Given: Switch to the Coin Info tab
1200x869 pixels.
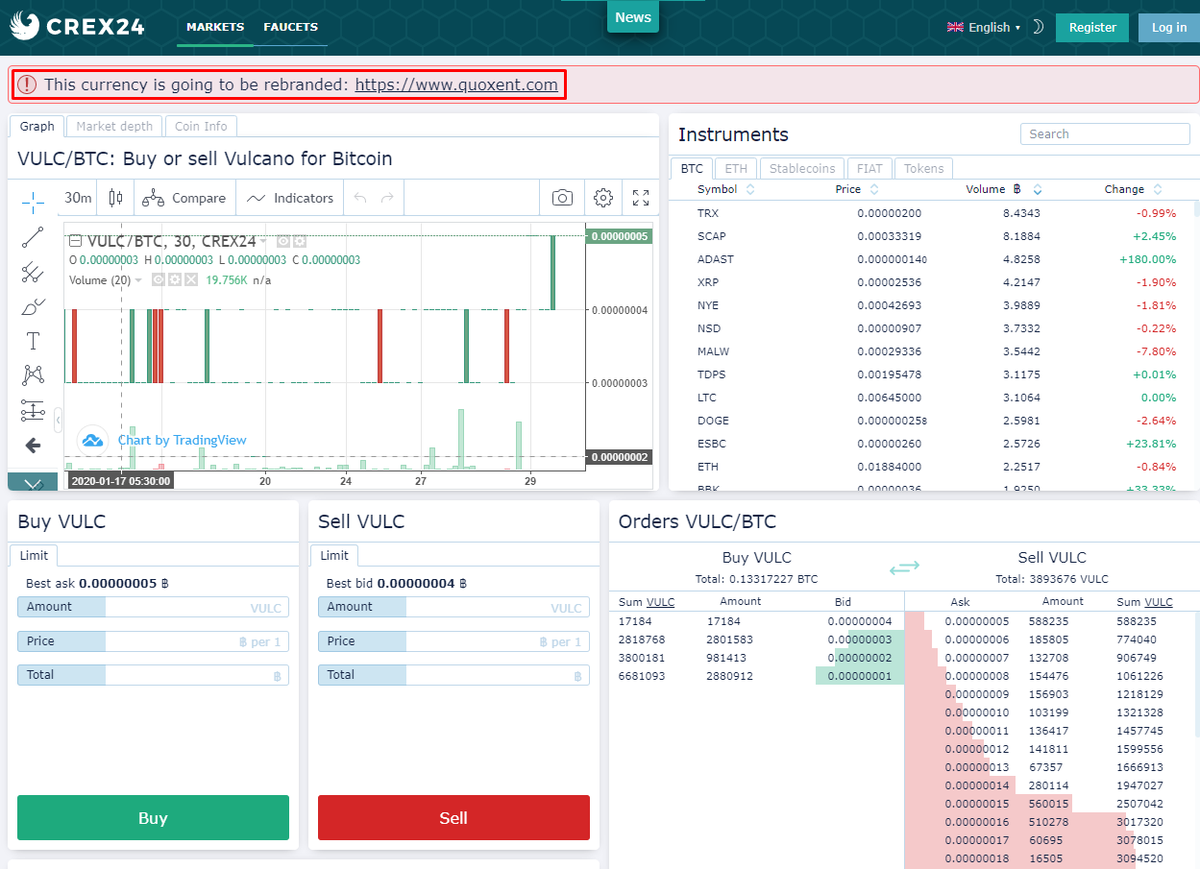Looking at the screenshot, I should click(201, 126).
